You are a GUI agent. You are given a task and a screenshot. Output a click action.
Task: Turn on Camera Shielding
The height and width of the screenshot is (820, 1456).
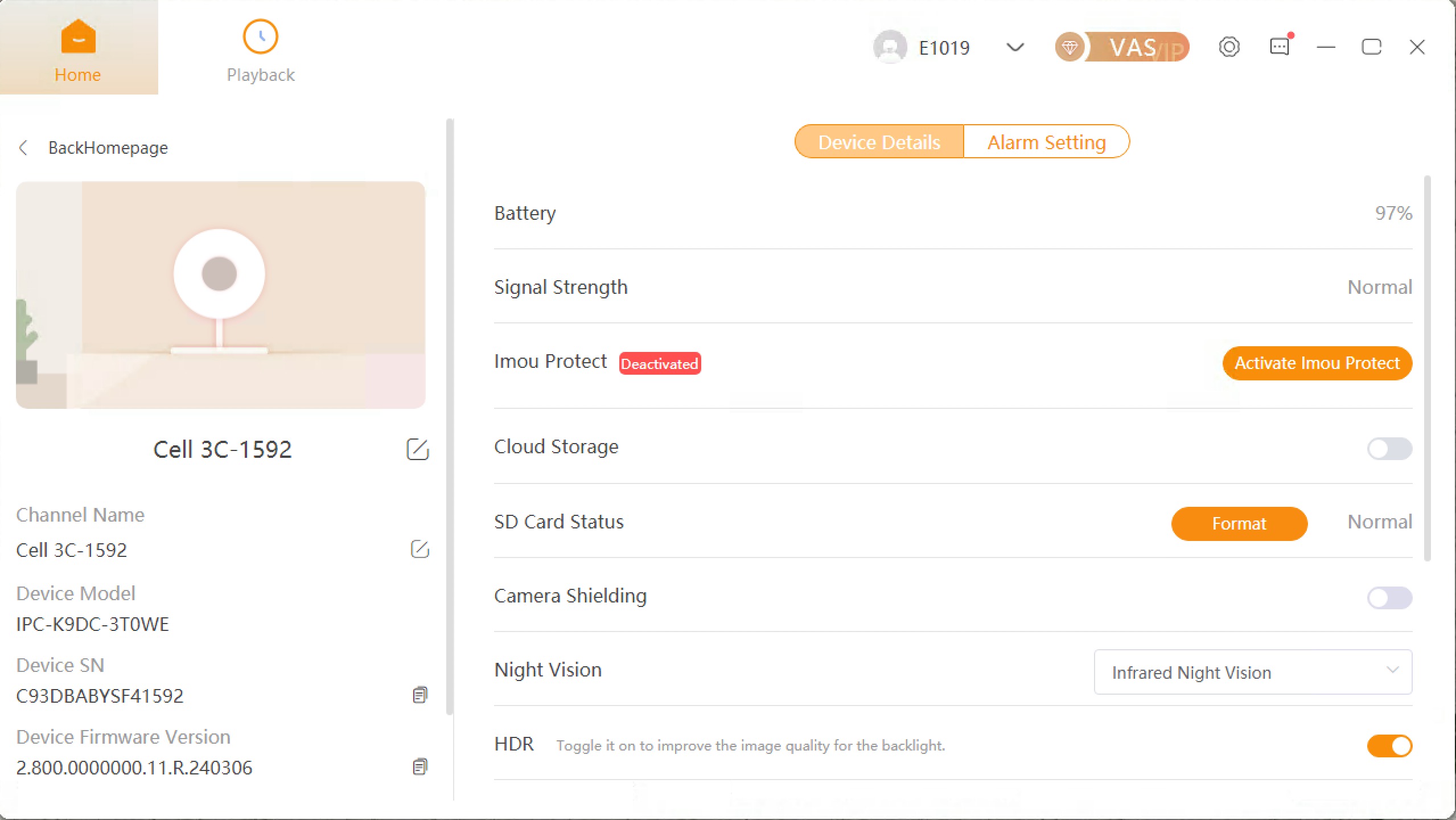pyautogui.click(x=1389, y=598)
